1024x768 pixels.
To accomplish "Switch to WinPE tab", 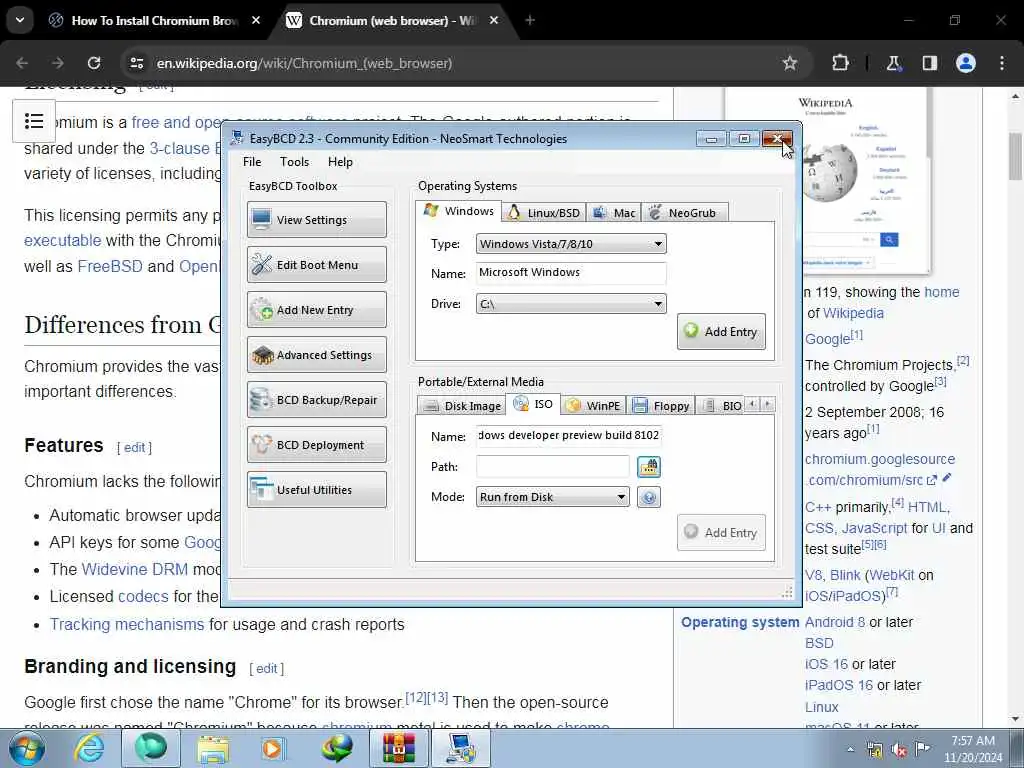I will click(593, 406).
